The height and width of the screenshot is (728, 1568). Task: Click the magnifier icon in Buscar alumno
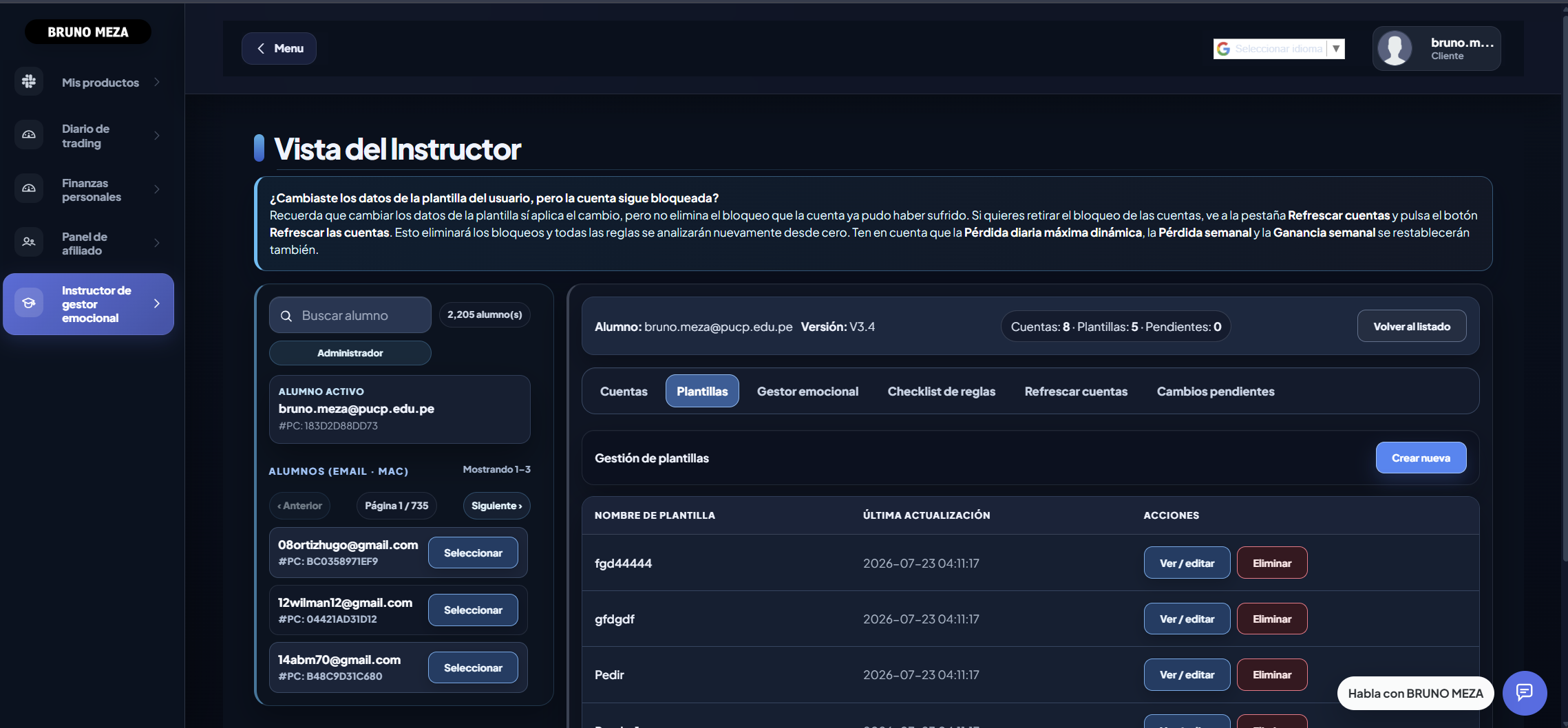[x=286, y=316]
